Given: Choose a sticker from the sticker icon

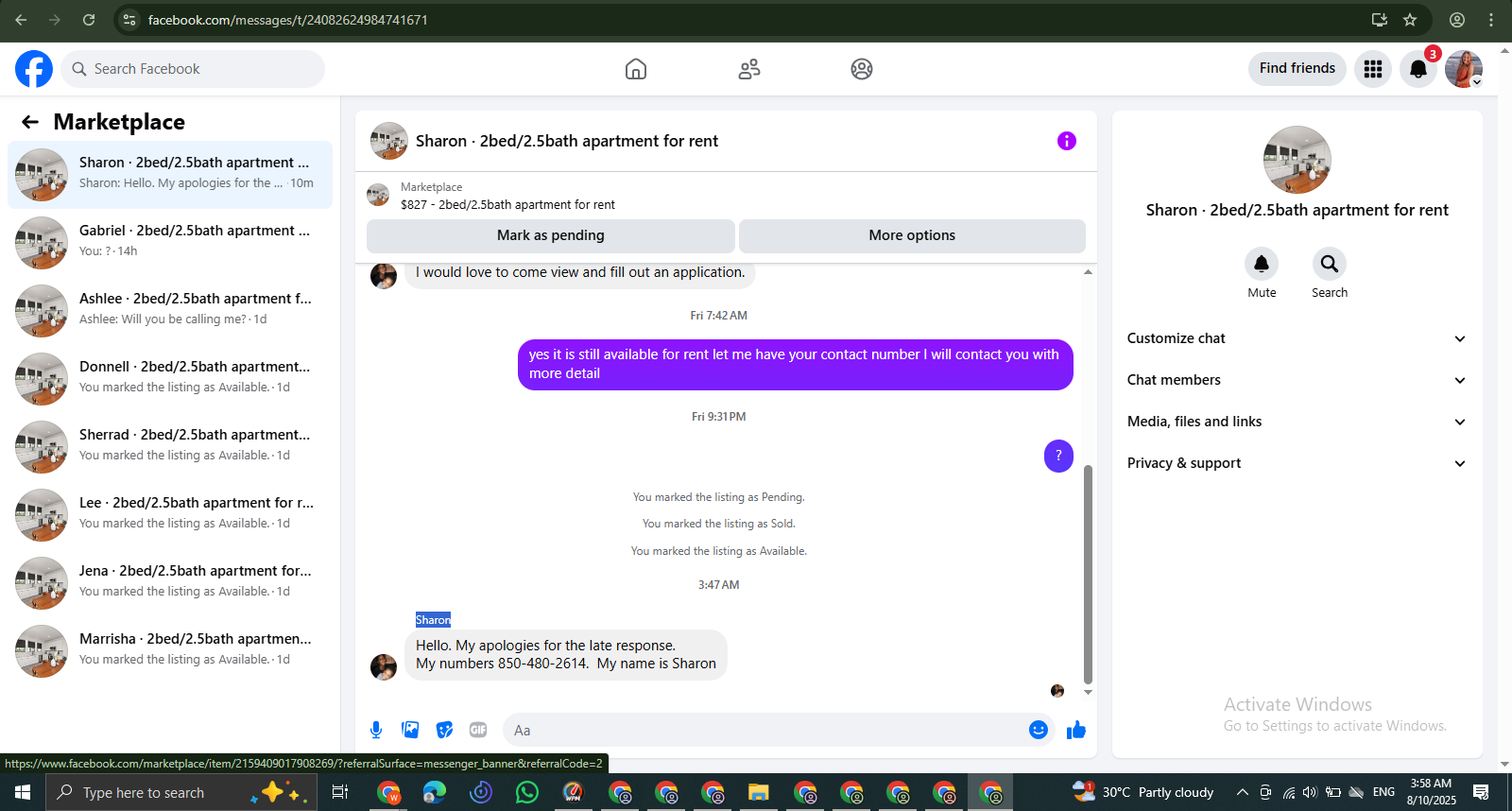Looking at the screenshot, I should click(x=444, y=730).
